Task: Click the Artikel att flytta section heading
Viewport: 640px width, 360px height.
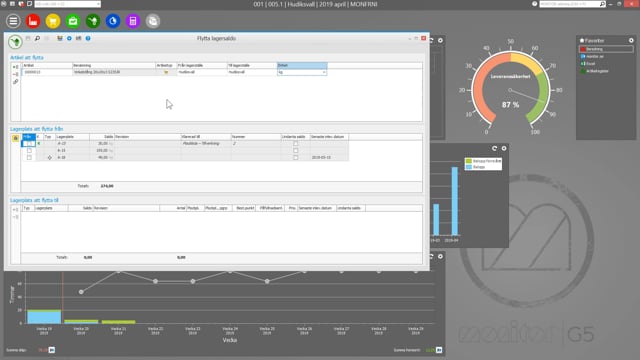Action: click(27, 58)
